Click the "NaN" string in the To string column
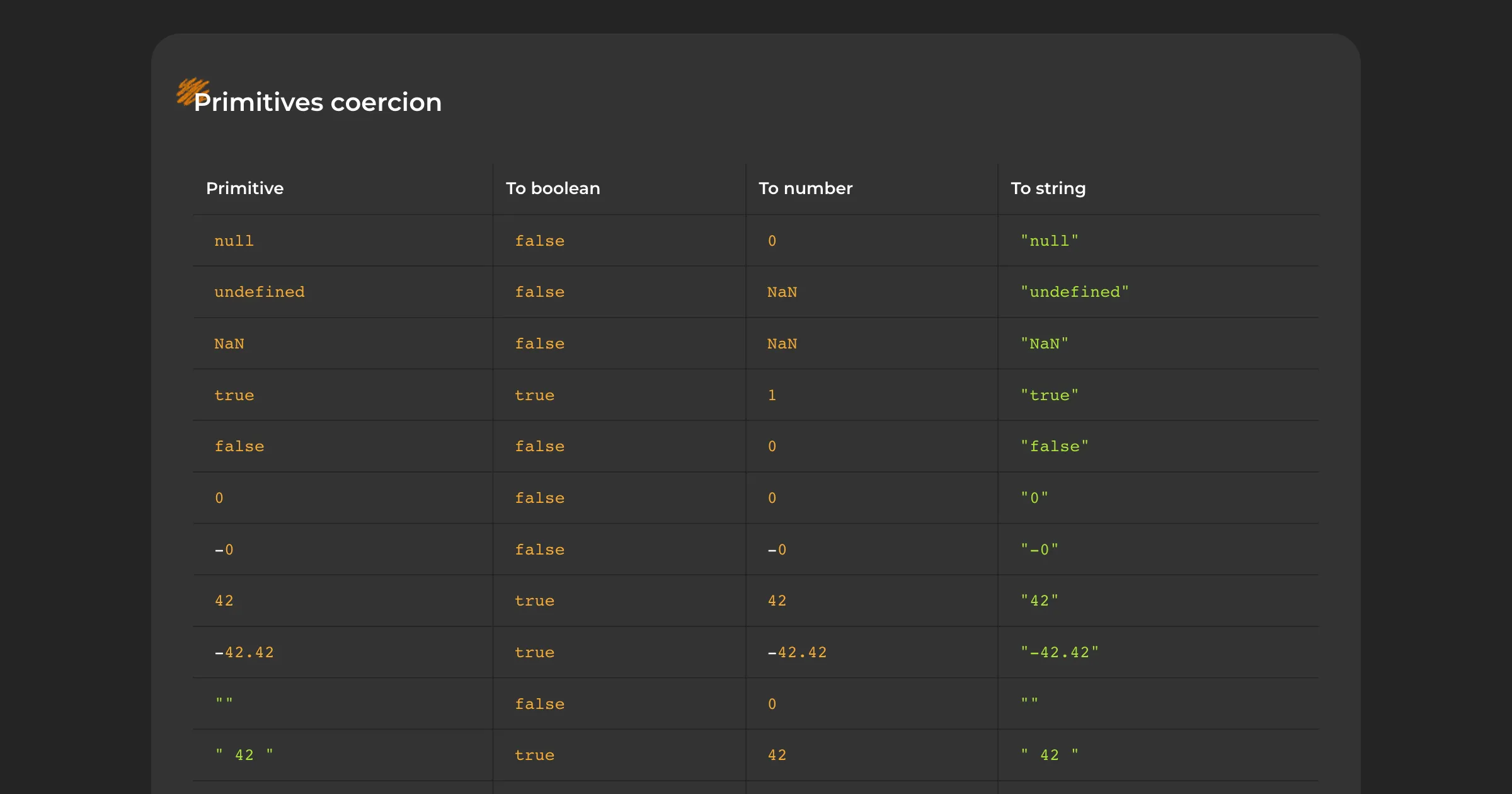The height and width of the screenshot is (794, 1512). point(1045,343)
